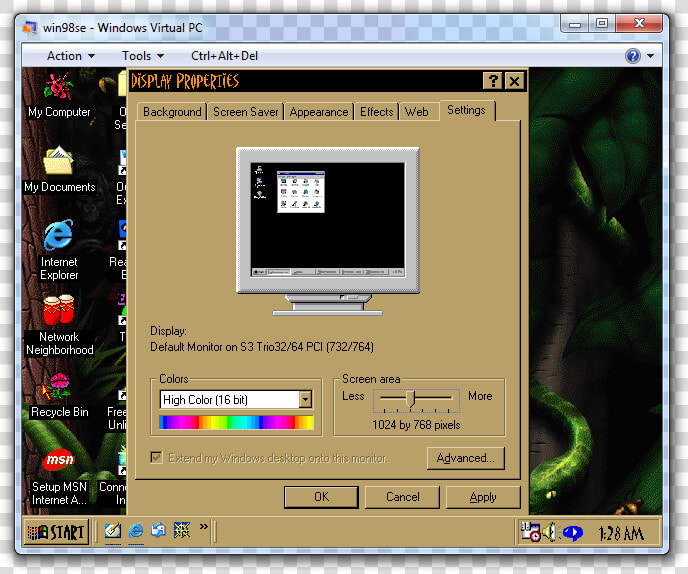This screenshot has width=688, height=574.
Task: Open Advanced display settings
Action: tap(466, 458)
